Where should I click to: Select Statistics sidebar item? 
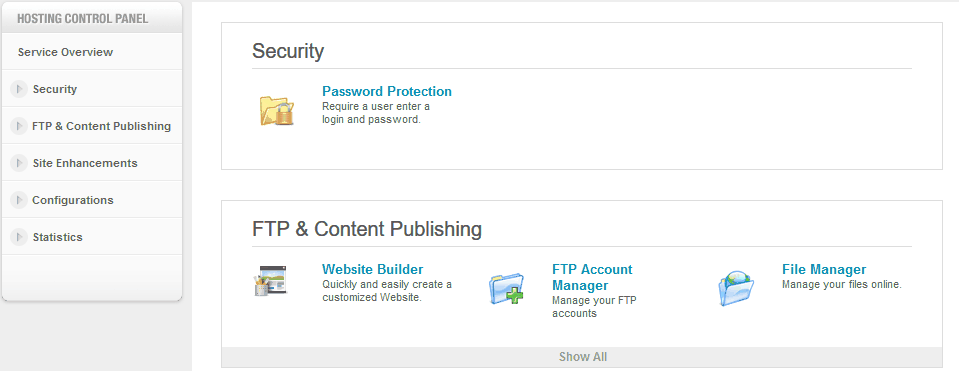point(92,237)
